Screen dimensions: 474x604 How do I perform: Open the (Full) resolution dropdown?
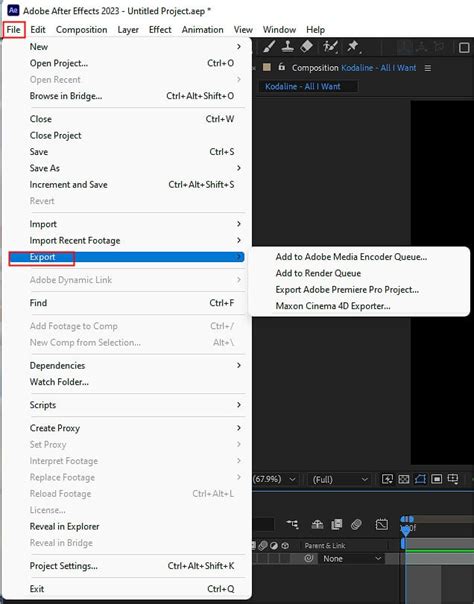[x=340, y=480]
